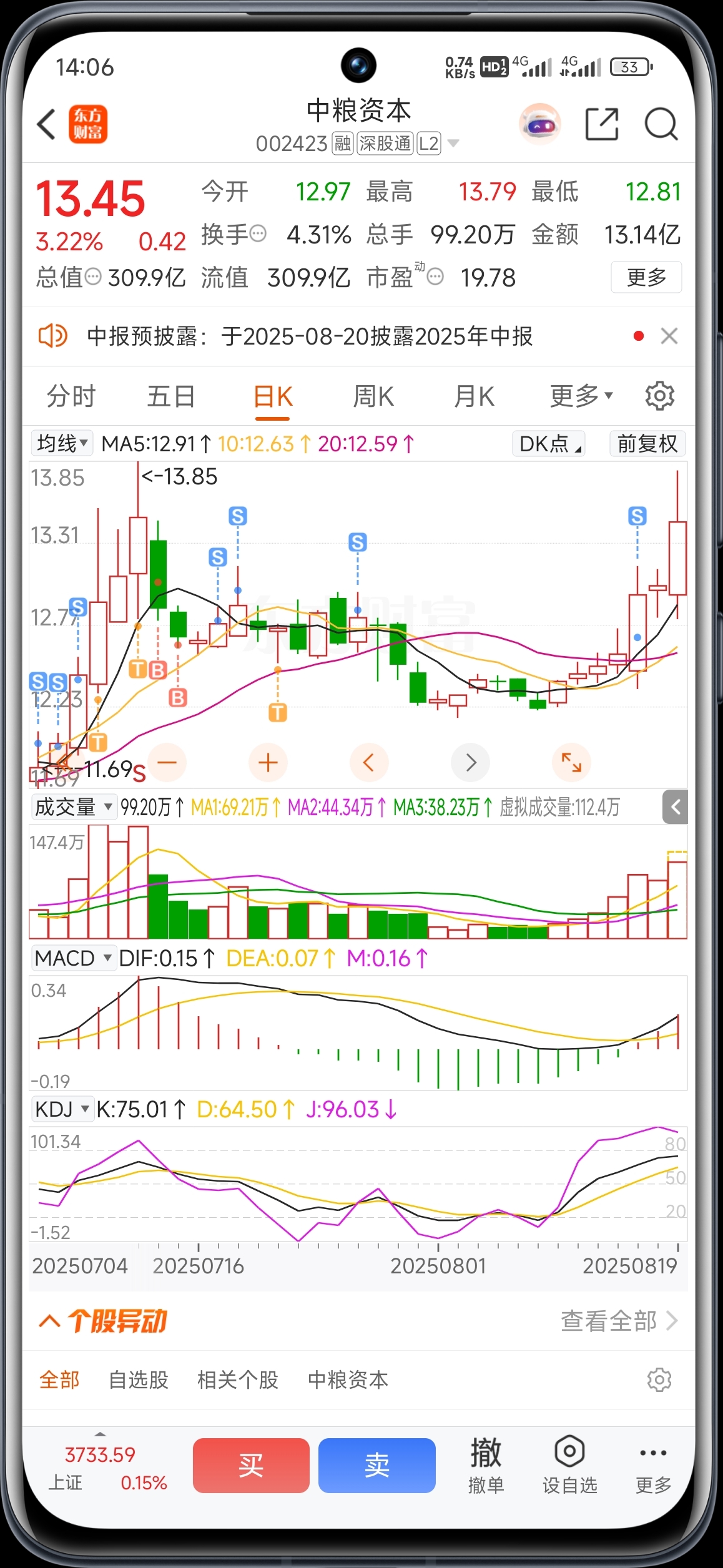Move chart left with arrow button
This screenshot has width=723, height=1568.
click(369, 762)
